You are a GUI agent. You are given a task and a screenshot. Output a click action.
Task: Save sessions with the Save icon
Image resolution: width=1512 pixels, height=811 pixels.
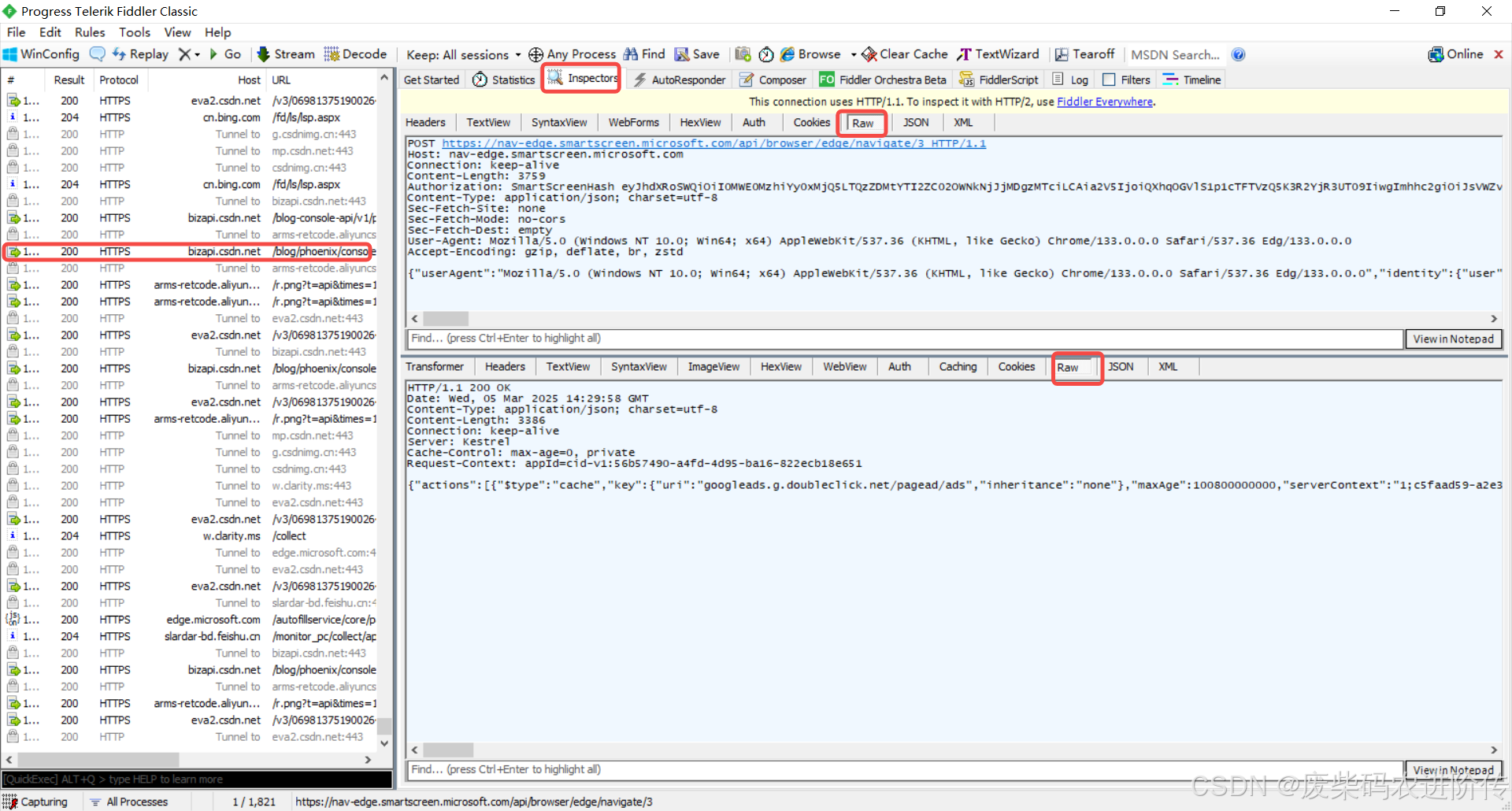click(697, 54)
